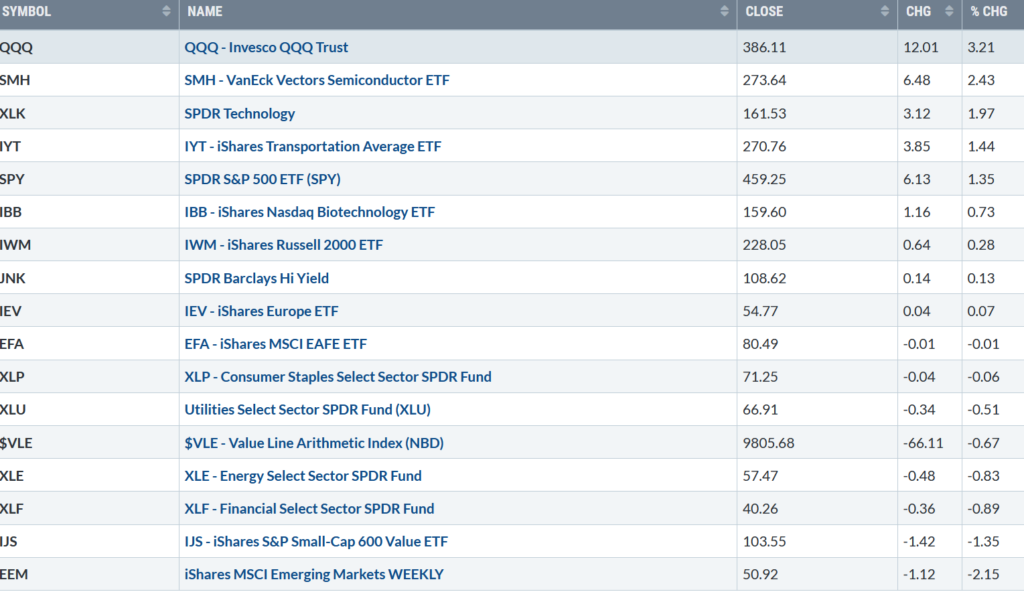Screen dimensions: 1024x592
Task: Open IEV - iShares Europe ETF link
Action: point(261,310)
